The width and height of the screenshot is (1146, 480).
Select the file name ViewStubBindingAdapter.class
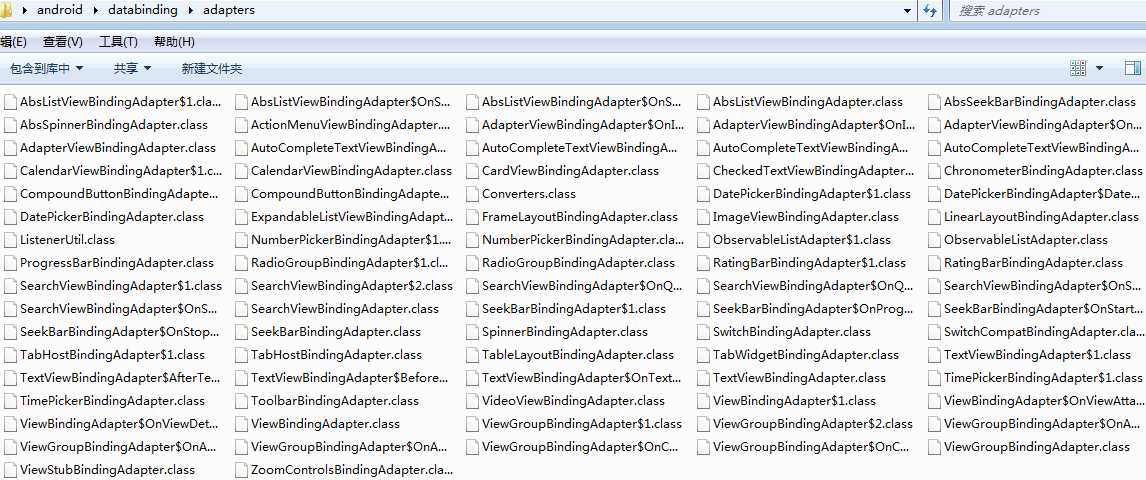[107, 471]
